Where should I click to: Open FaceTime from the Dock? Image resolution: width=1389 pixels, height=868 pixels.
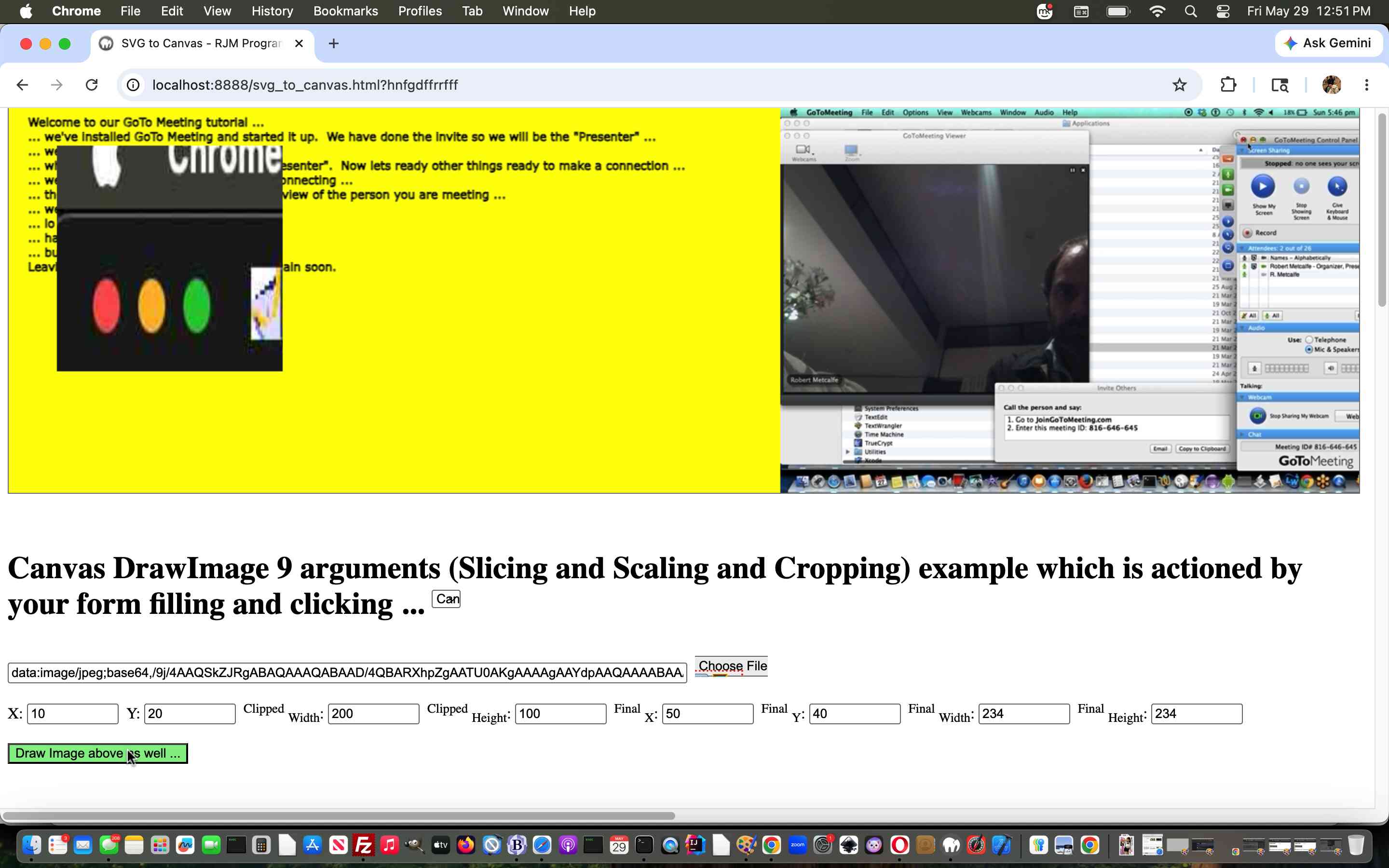point(211,845)
